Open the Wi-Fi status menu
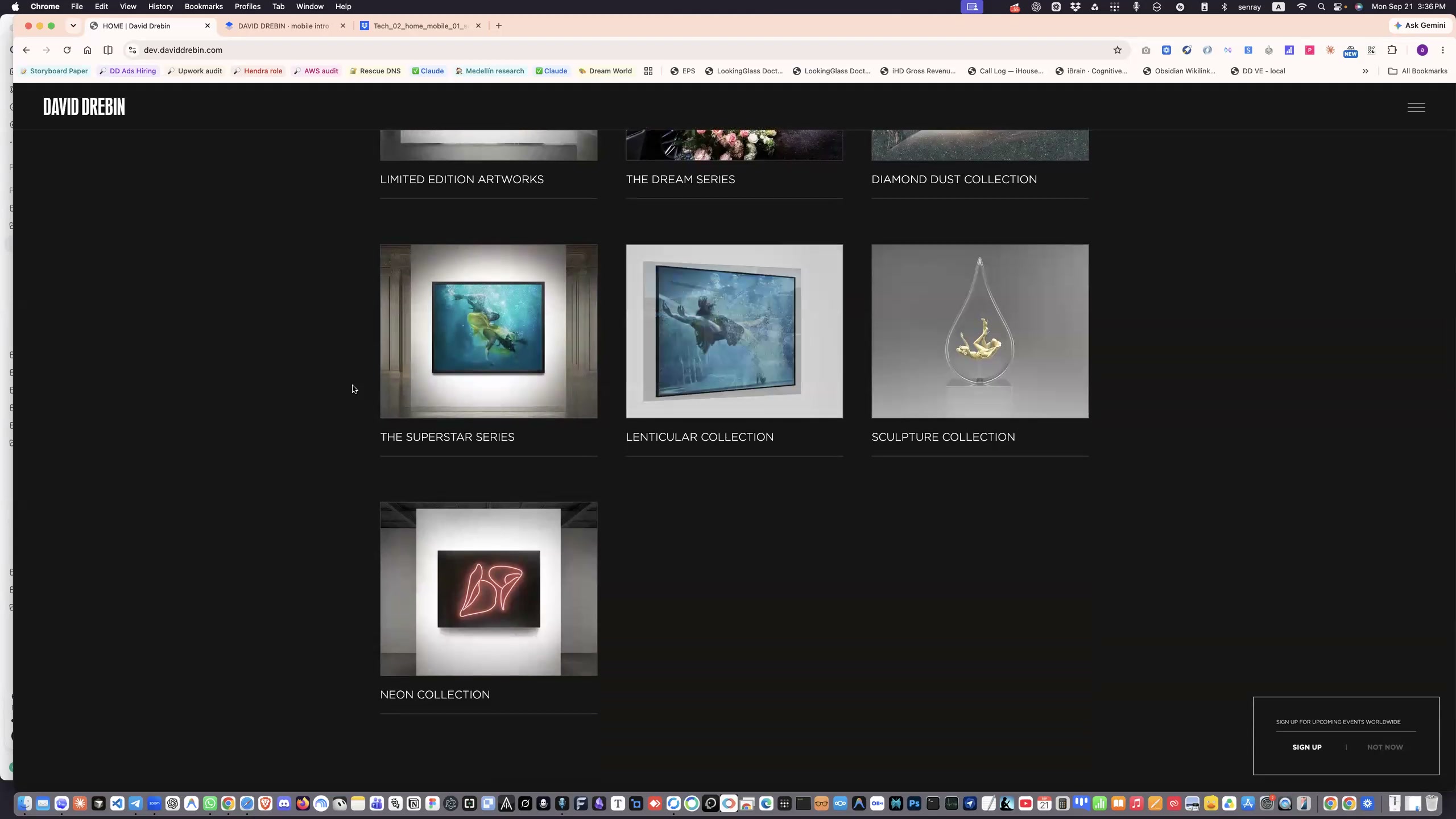Screen dimensions: 1456x819 (x=1301, y=7)
